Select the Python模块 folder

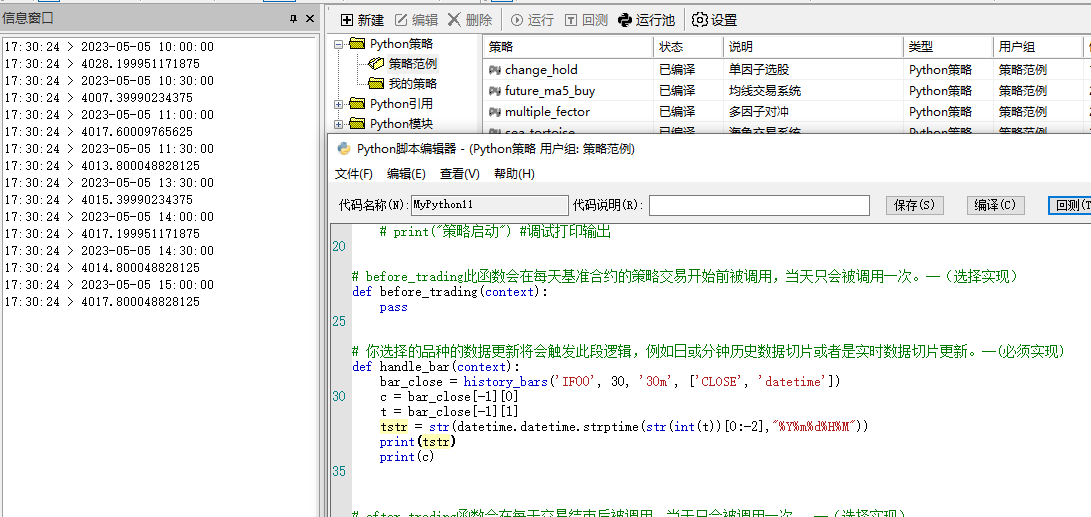(401, 124)
